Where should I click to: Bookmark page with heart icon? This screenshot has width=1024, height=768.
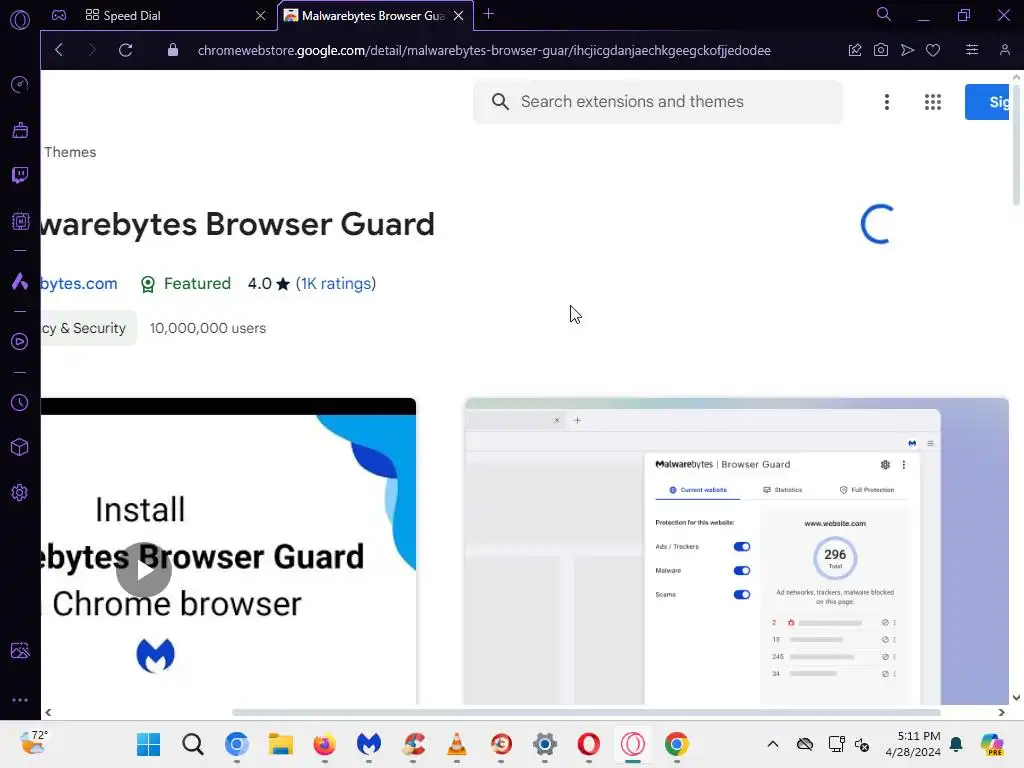933,50
